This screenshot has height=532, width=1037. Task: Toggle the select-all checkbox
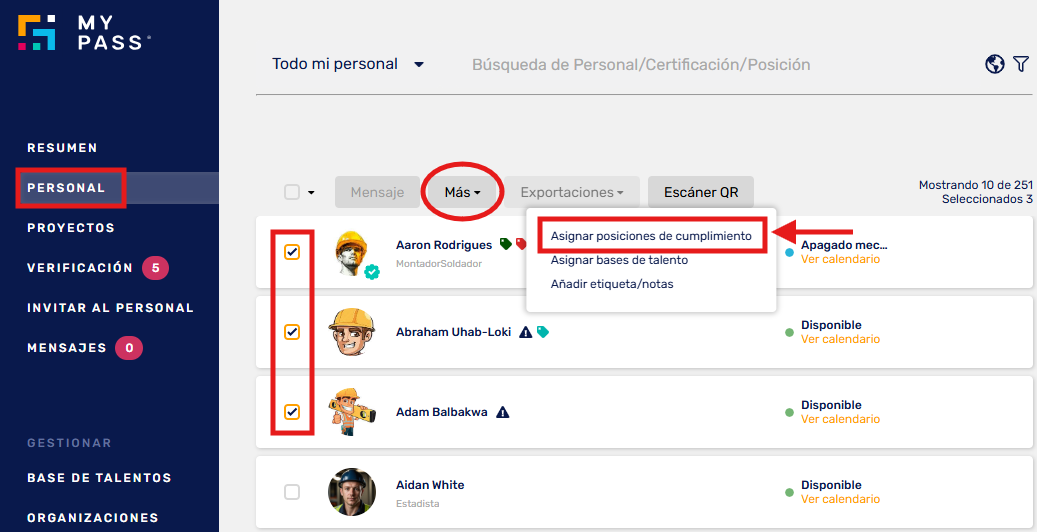(292, 193)
